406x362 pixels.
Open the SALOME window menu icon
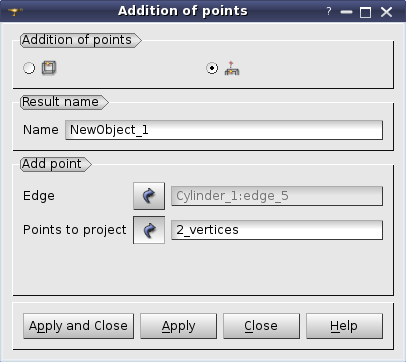15,12
